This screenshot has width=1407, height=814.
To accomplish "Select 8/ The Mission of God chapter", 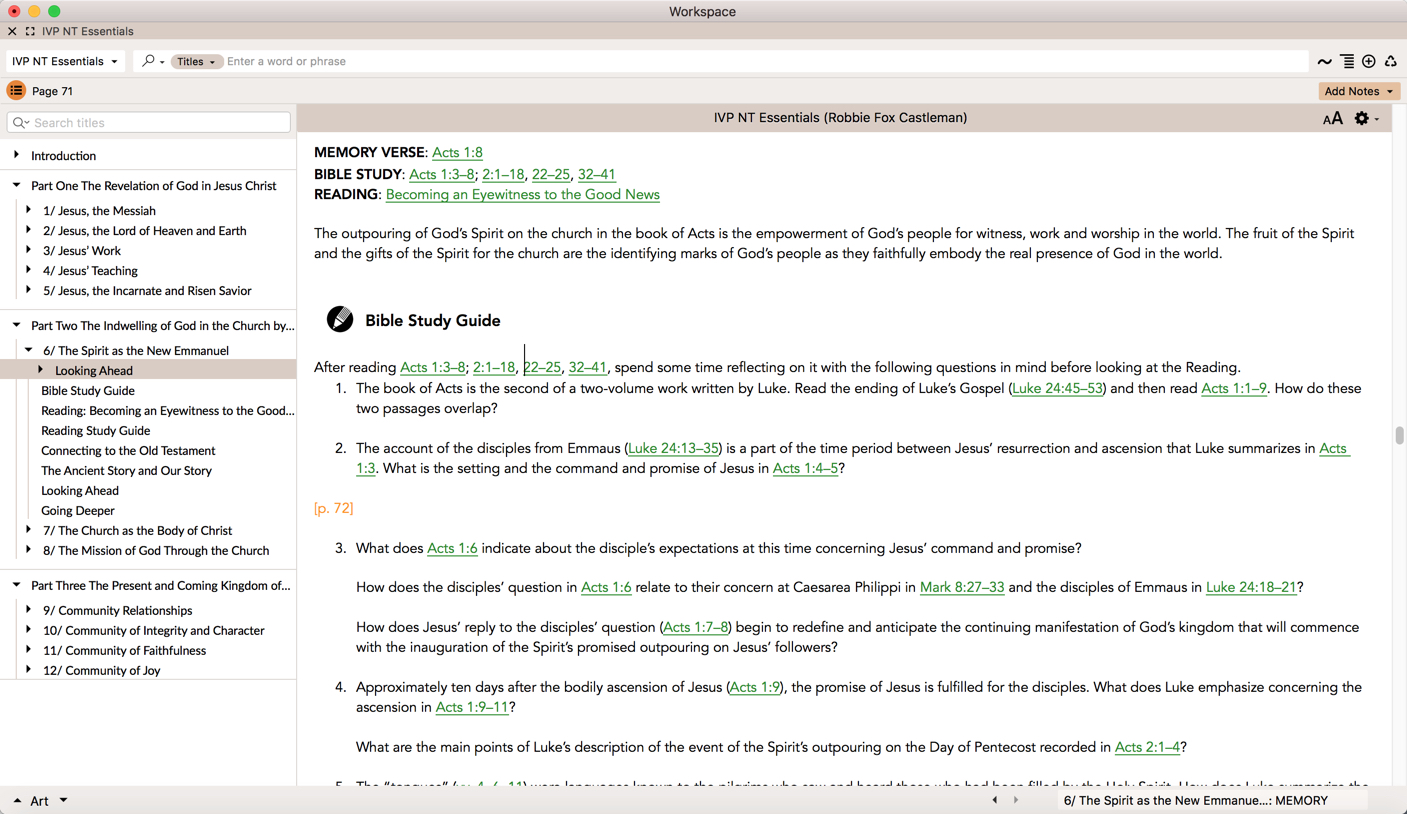I will click(156, 550).
